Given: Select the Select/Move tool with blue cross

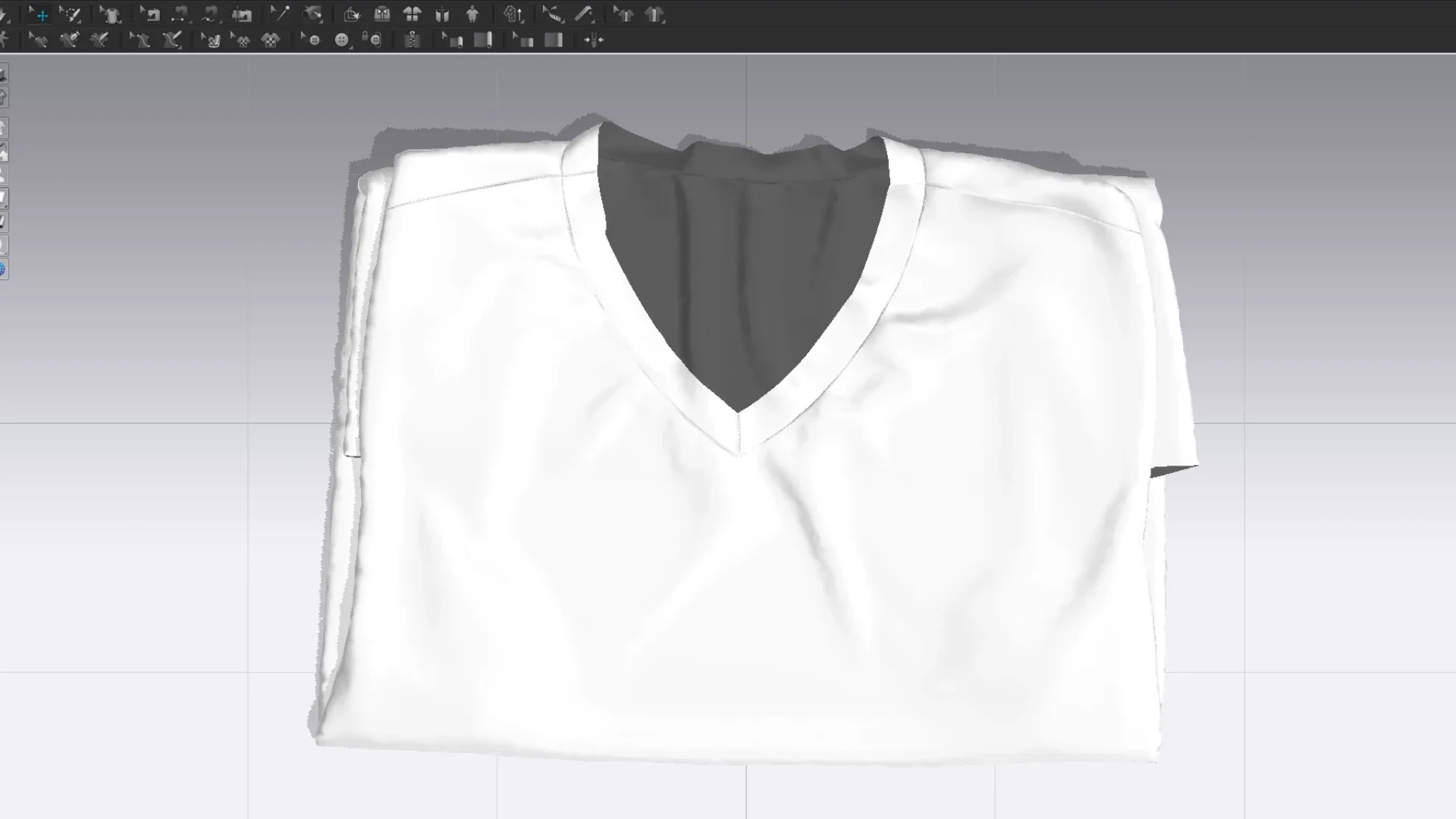Looking at the screenshot, I should click(x=42, y=16).
